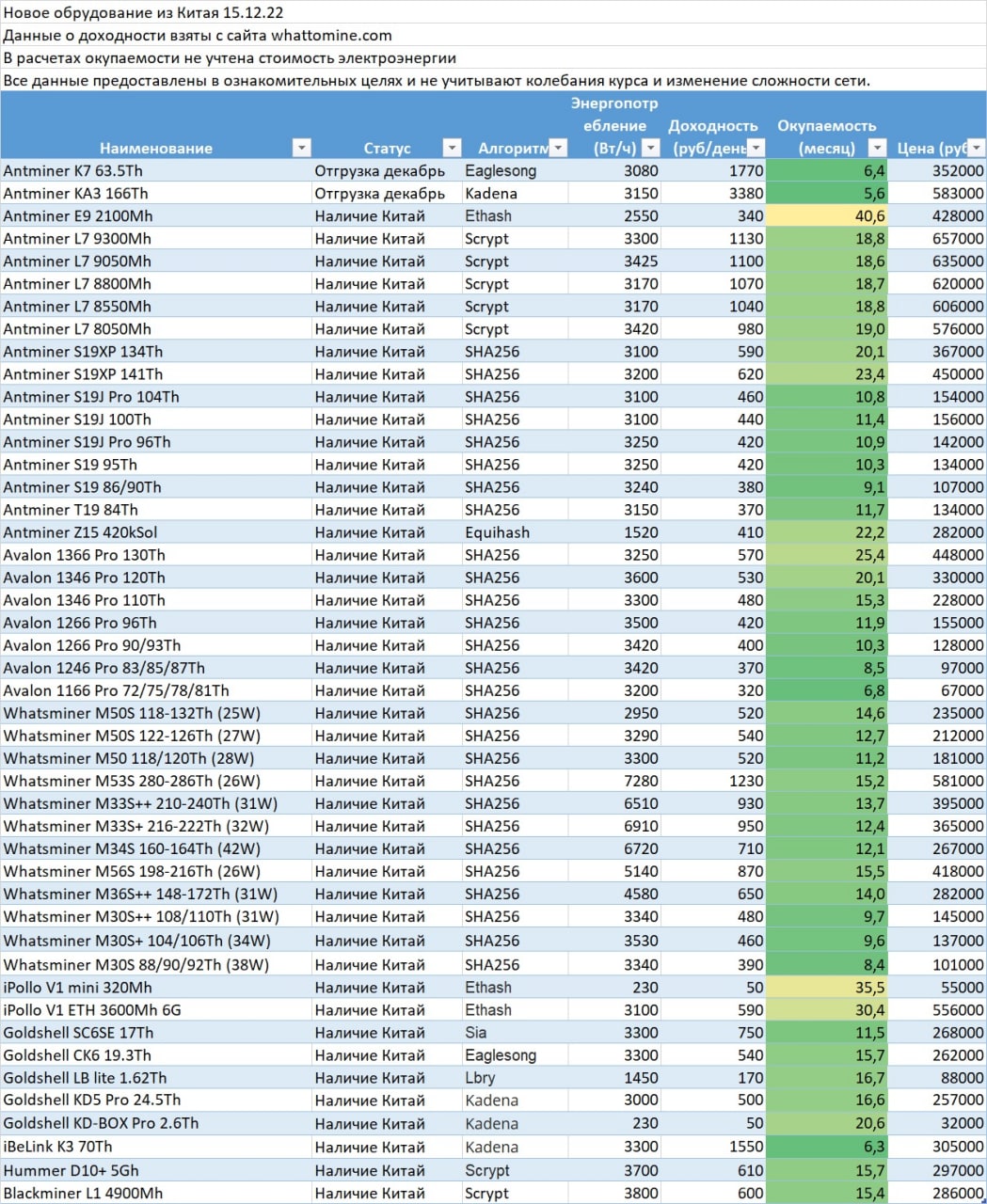Select cell 'Blackminer L1 4900Mh'
Image resolution: width=987 pixels, height=1204 pixels.
(x=156, y=1193)
